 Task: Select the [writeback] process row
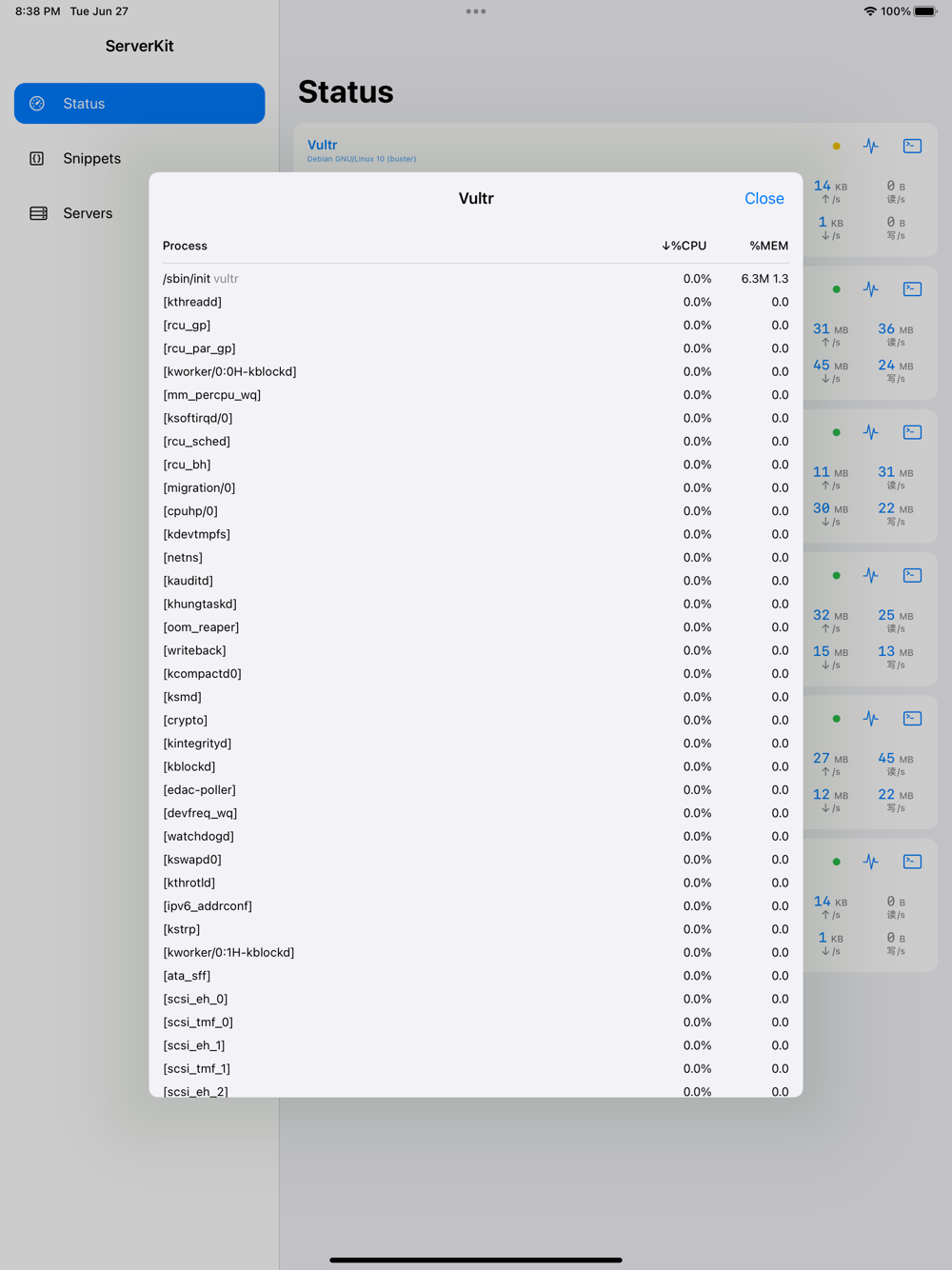(476, 650)
